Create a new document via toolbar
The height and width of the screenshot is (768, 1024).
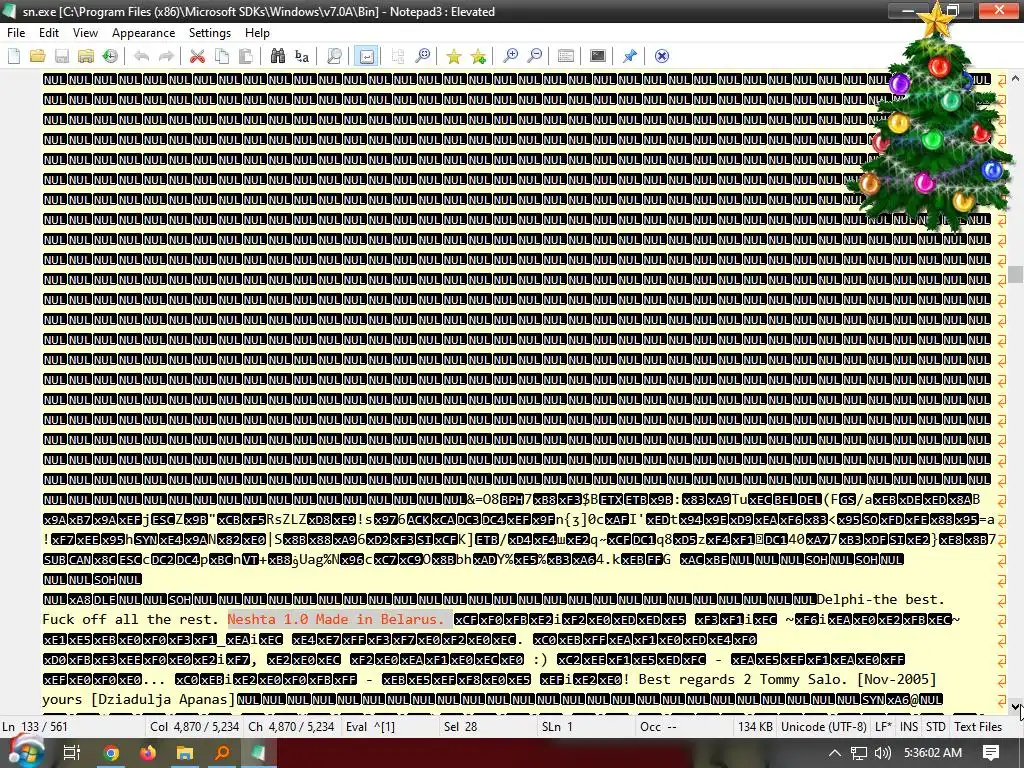pos(14,56)
